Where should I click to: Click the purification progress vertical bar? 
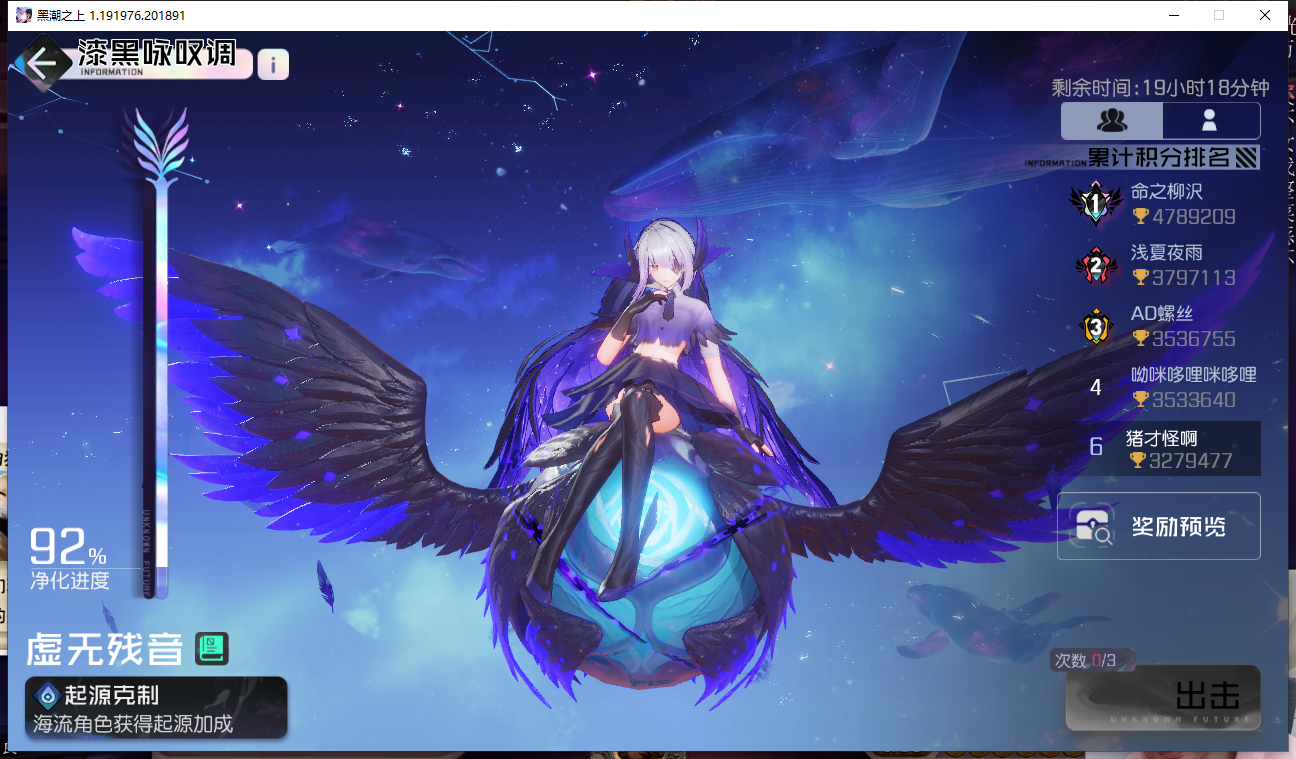coord(156,390)
